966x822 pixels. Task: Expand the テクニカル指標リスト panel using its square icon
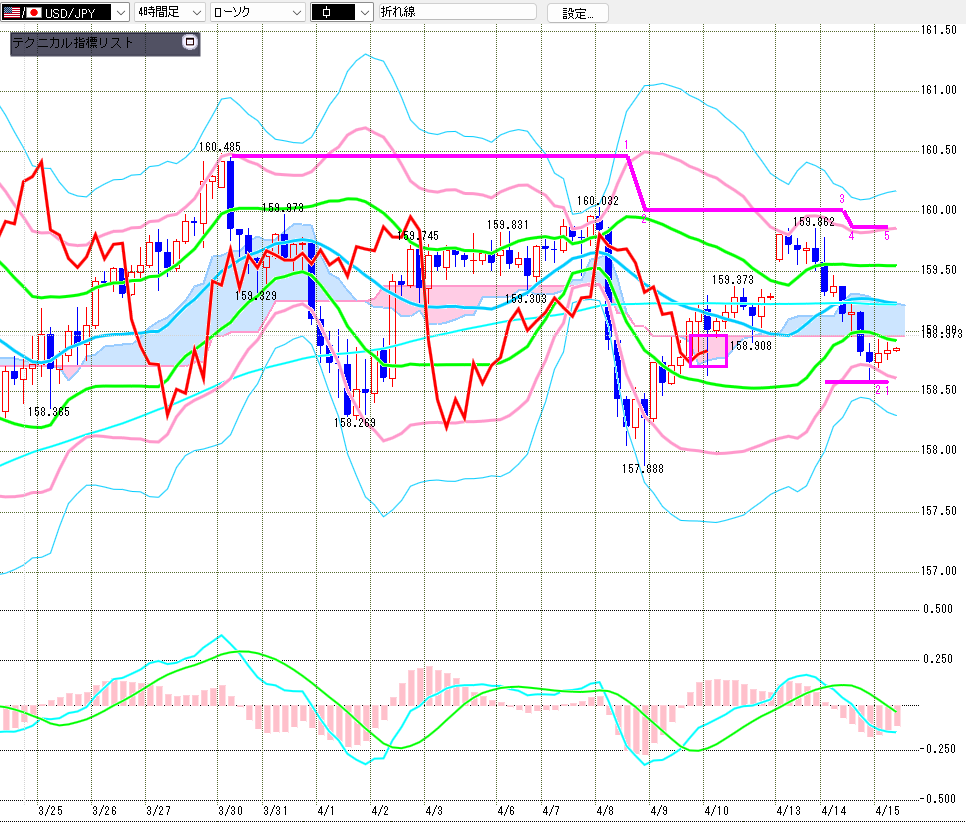pyautogui.click(x=190, y=43)
